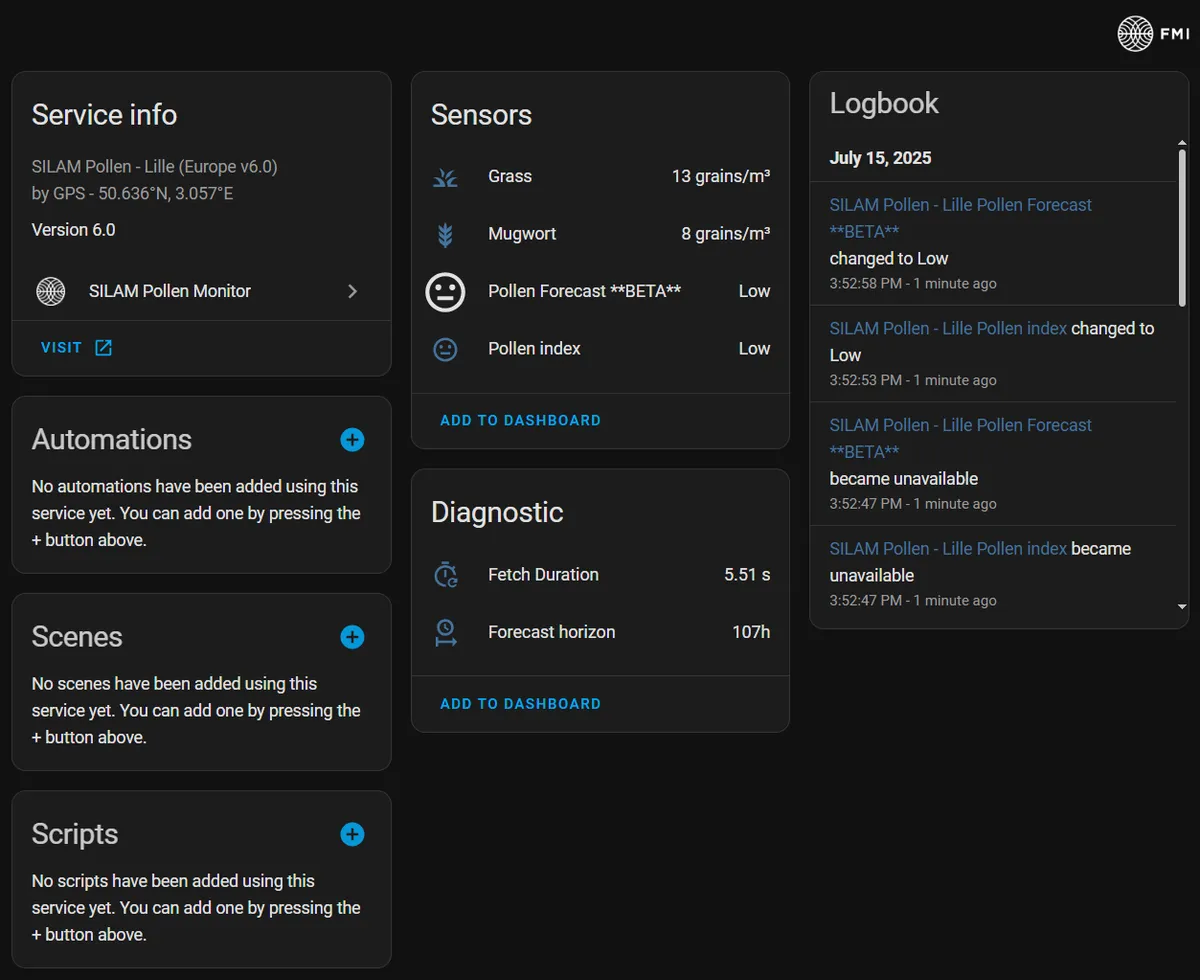Click the Fetch Duration timer icon
Screen dimensions: 1200x980
[445, 575]
